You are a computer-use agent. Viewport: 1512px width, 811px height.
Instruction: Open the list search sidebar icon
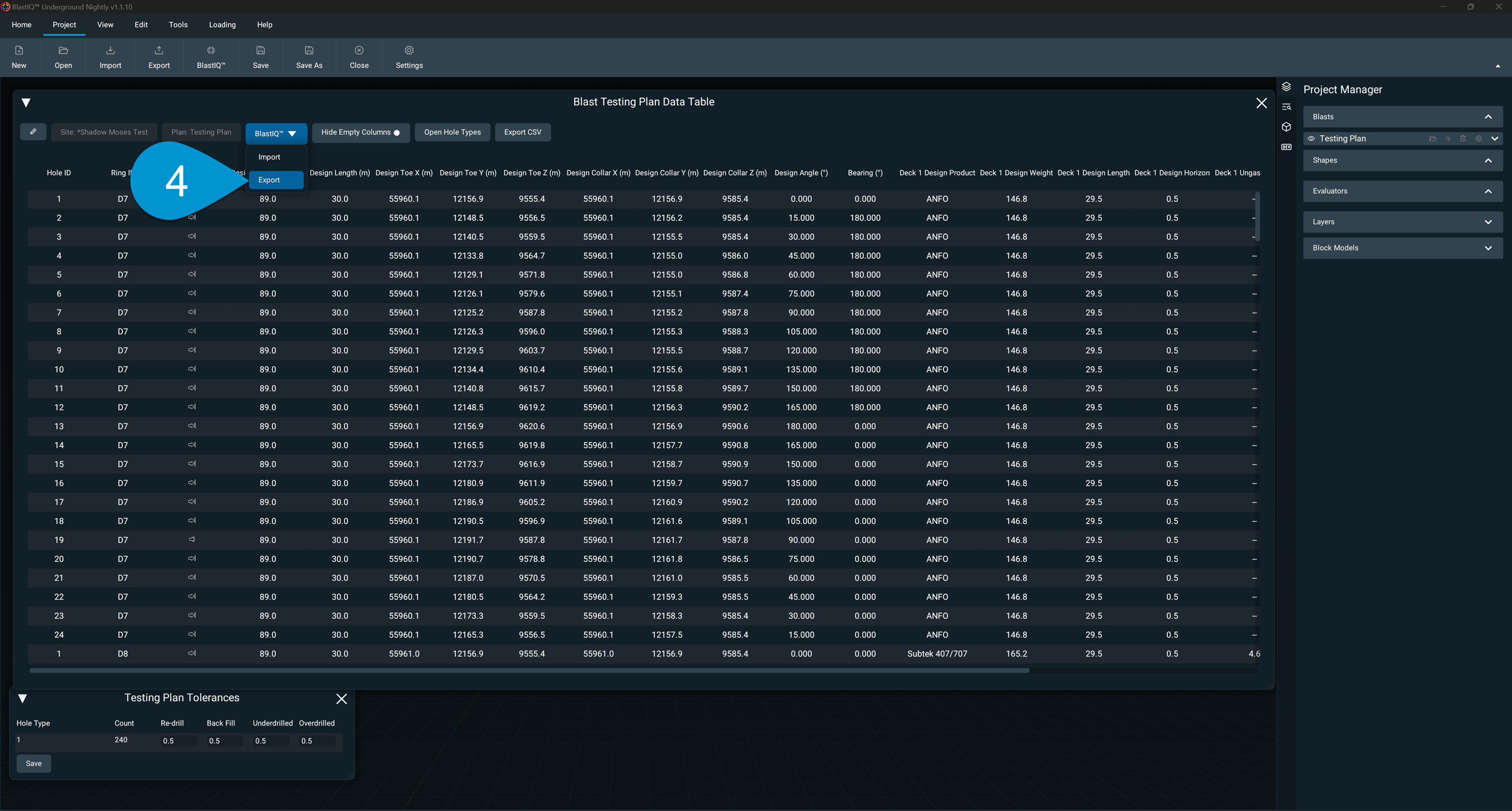[1287, 107]
